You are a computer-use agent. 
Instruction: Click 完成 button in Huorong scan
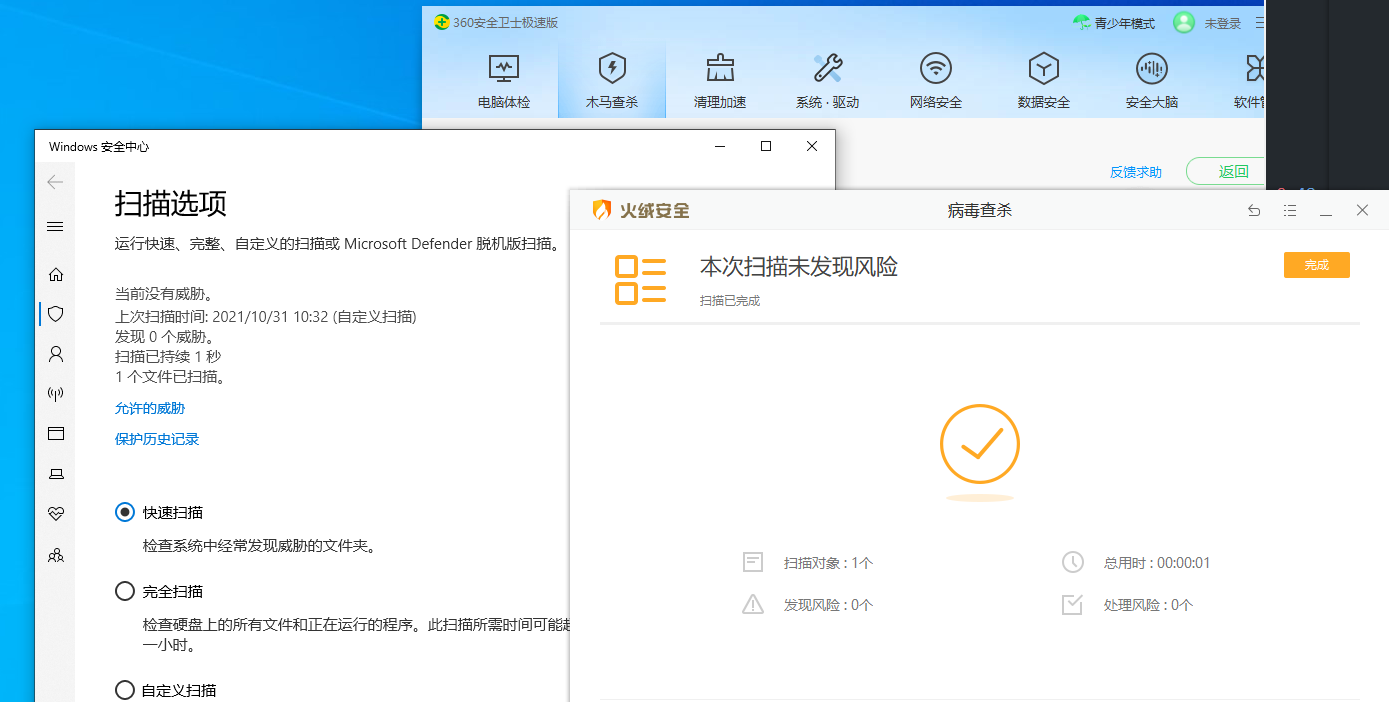(1316, 265)
